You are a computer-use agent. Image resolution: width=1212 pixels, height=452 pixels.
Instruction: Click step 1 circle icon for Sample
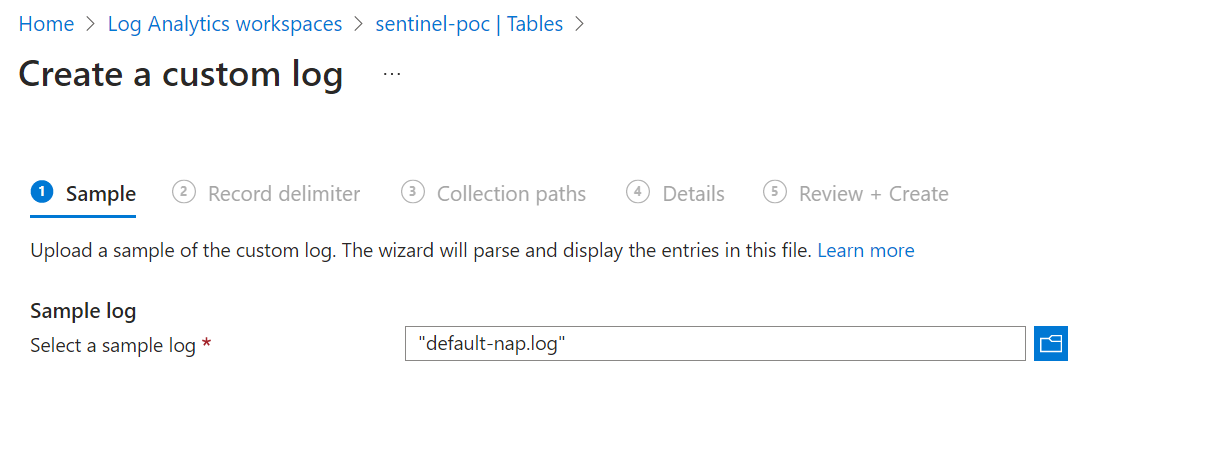click(x=42, y=192)
